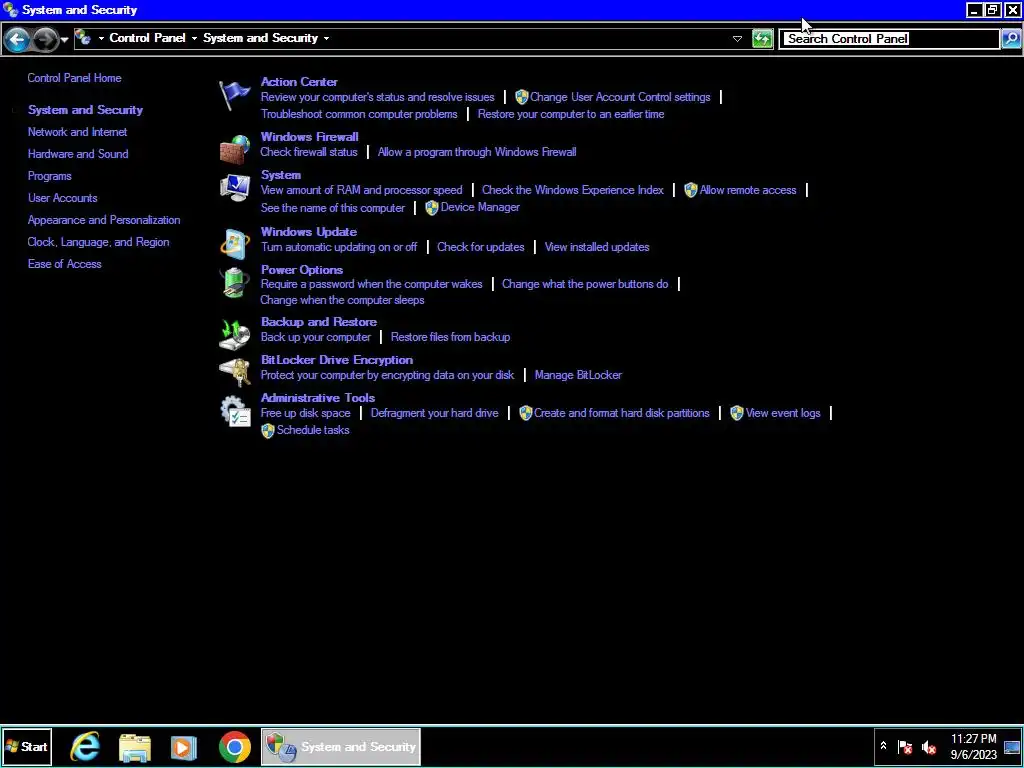Open Device Manager link

(x=480, y=207)
